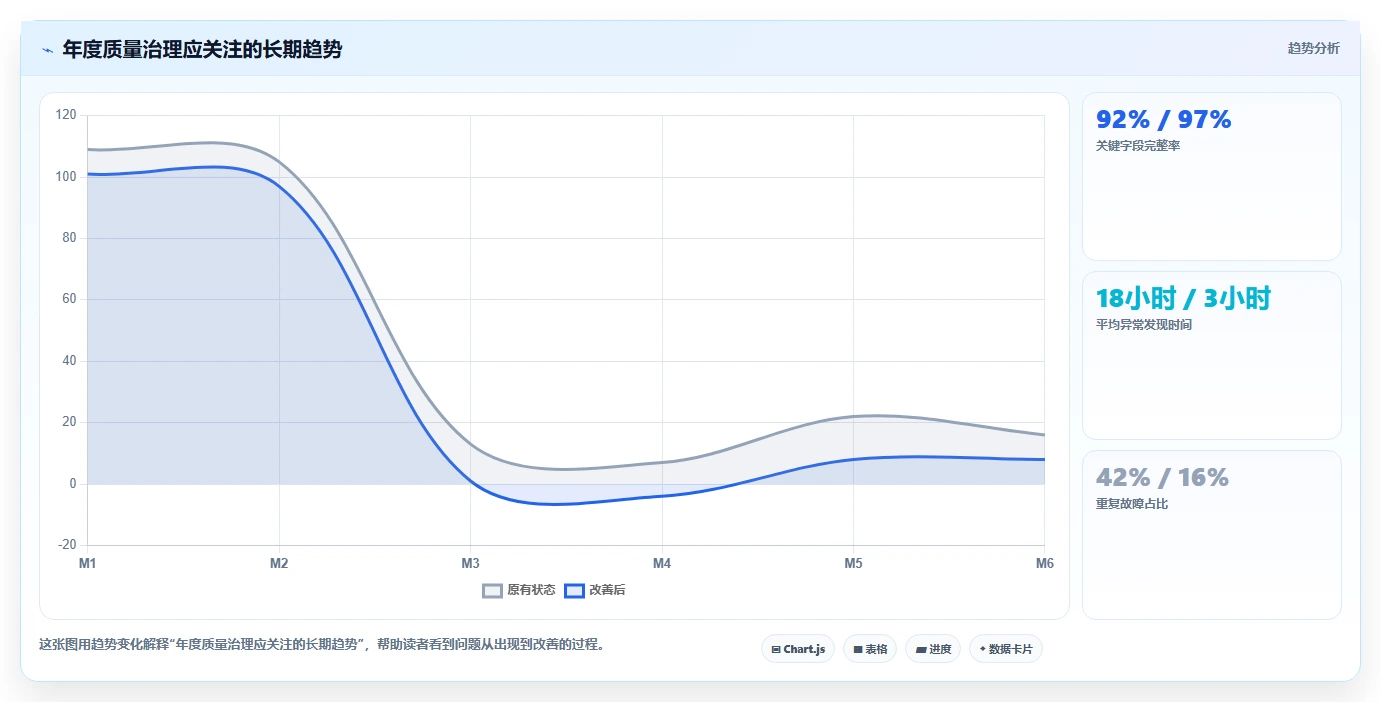The height and width of the screenshot is (702, 1381).
Task: Toggle the 改善后 legend swatch
Action: [x=574, y=590]
